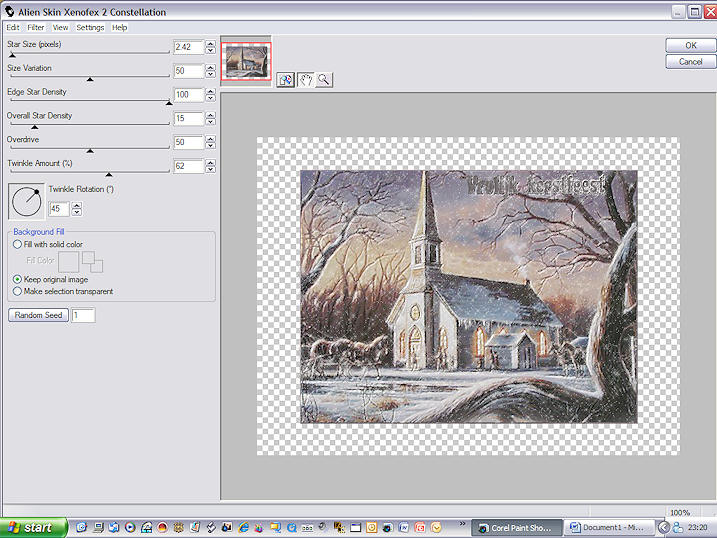Open the Edit menu
Image resolution: width=717 pixels, height=538 pixels.
[x=13, y=27]
